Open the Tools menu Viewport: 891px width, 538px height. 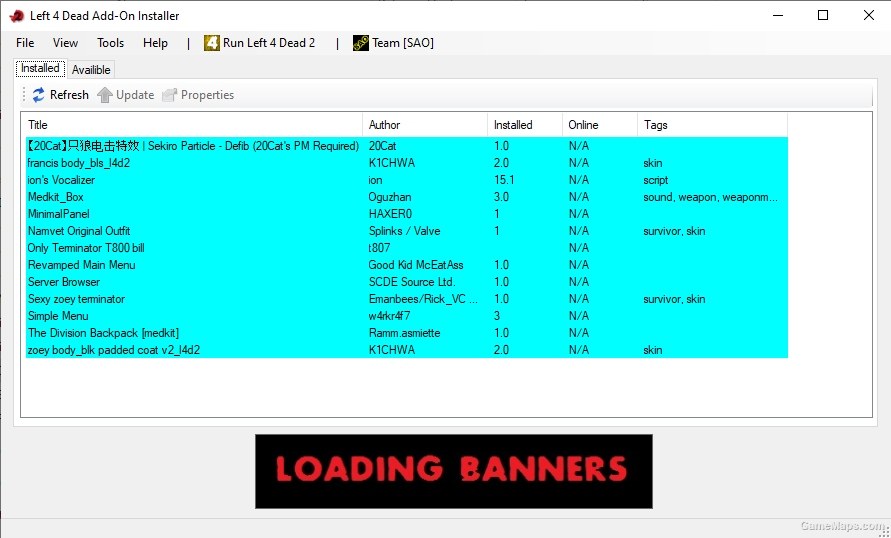pos(110,43)
